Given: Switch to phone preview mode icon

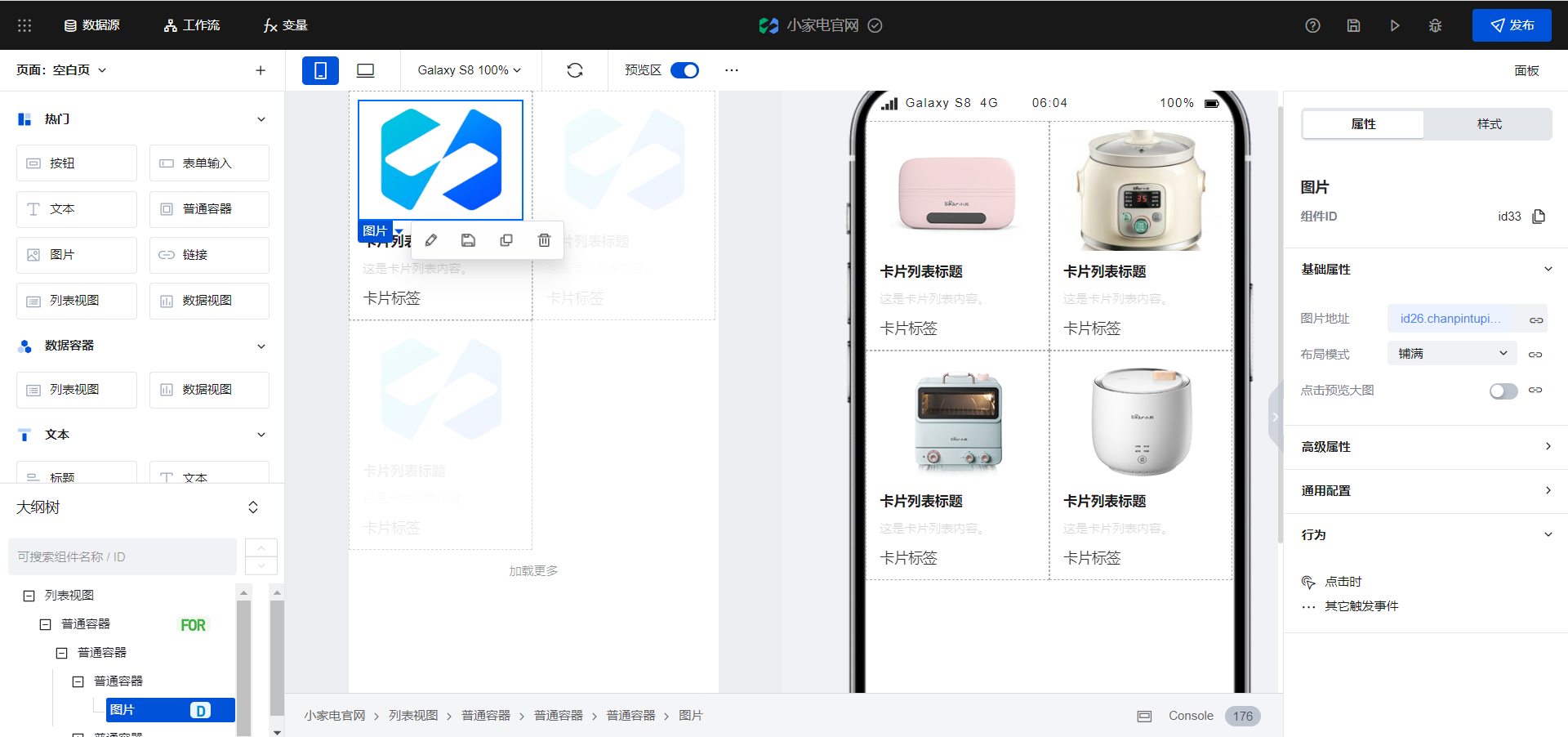Looking at the screenshot, I should pyautogui.click(x=320, y=70).
